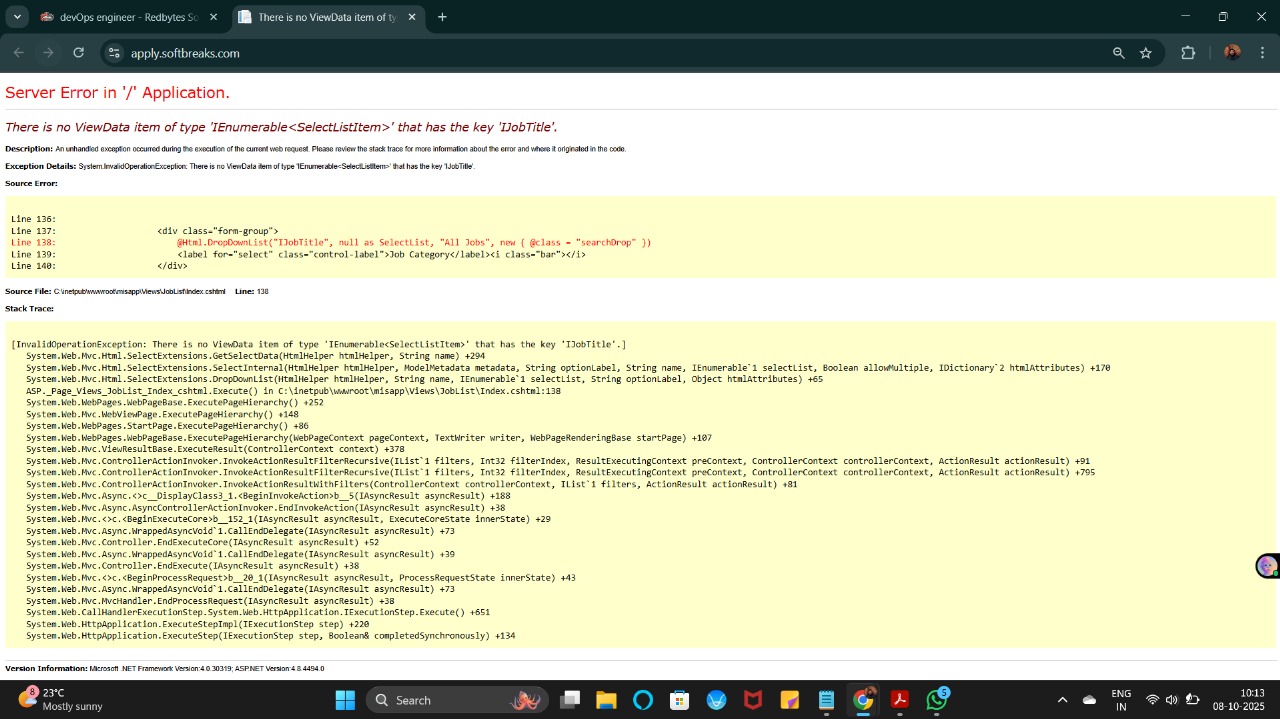This screenshot has width=1280, height=719.
Task: Open Adobe Acrobat from the taskbar
Action: pyautogui.click(x=899, y=700)
